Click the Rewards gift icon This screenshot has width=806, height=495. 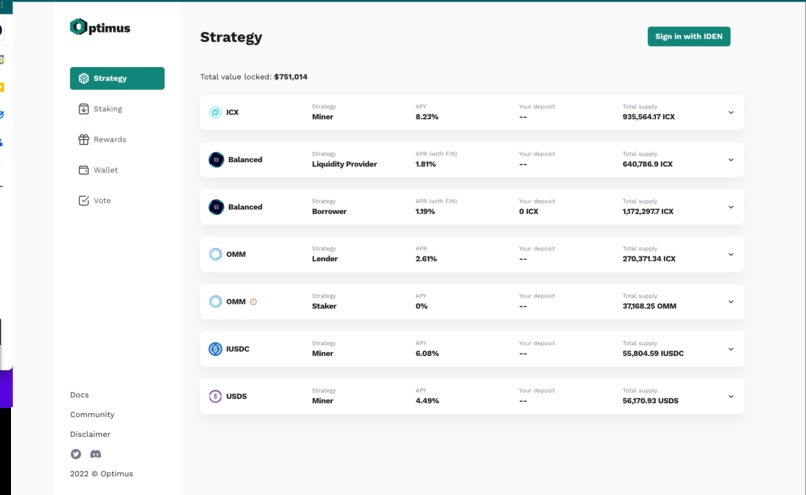tap(84, 139)
